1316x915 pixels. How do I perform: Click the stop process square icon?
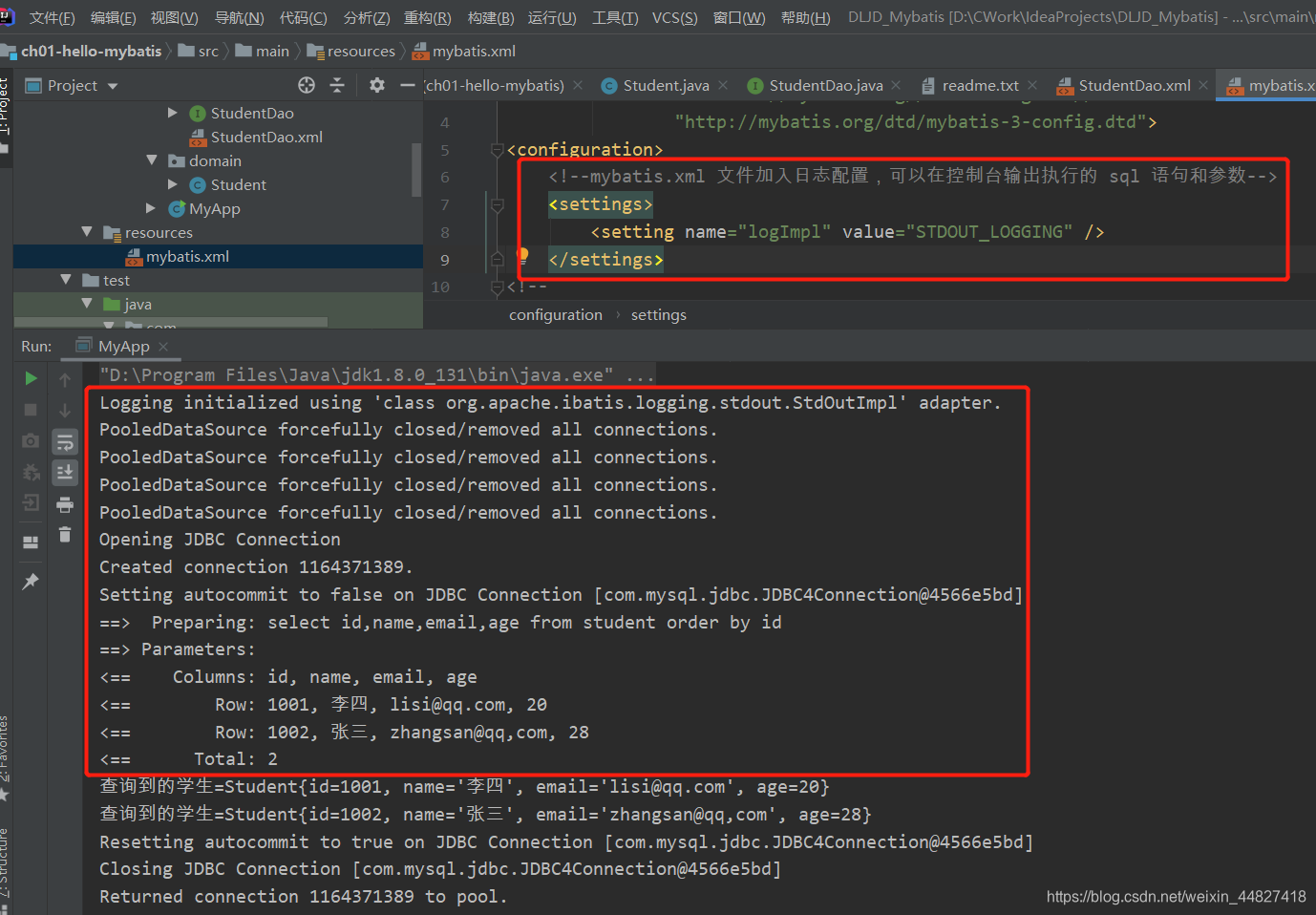click(x=31, y=410)
